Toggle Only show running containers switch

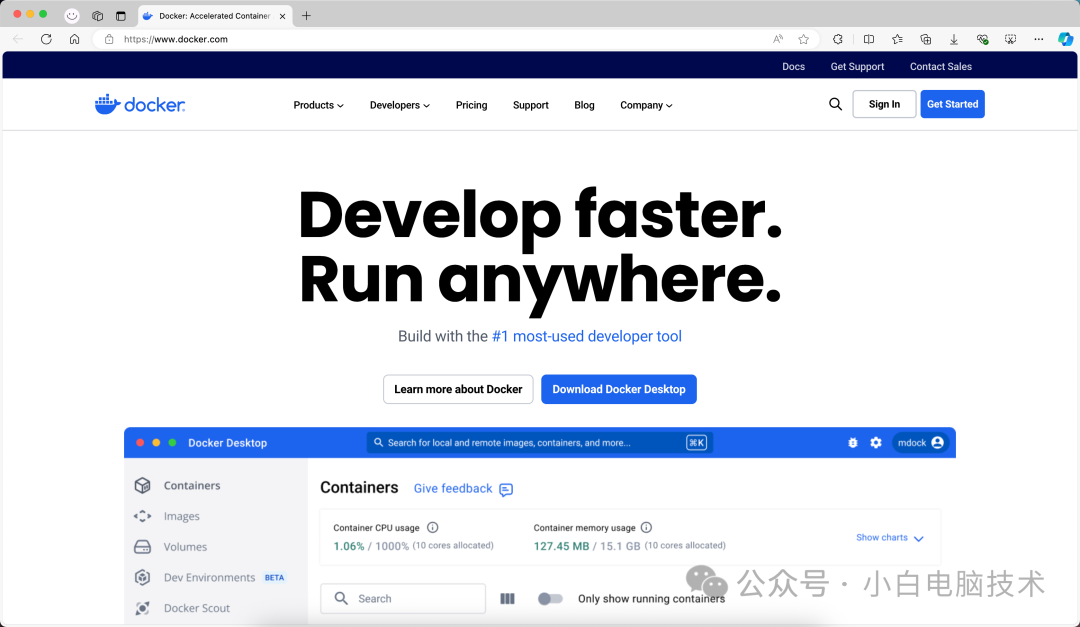pos(550,599)
